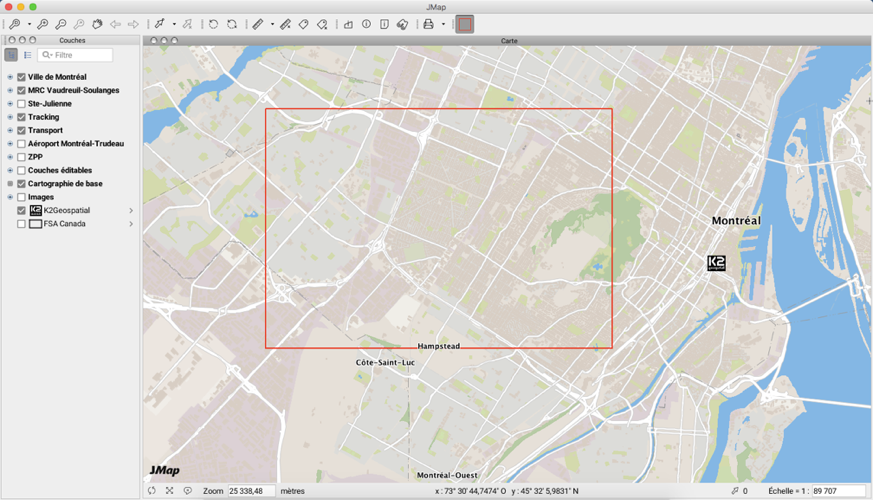Select the measure distance ruler tool
Screen dimensions: 873x500
click(x=257, y=23)
